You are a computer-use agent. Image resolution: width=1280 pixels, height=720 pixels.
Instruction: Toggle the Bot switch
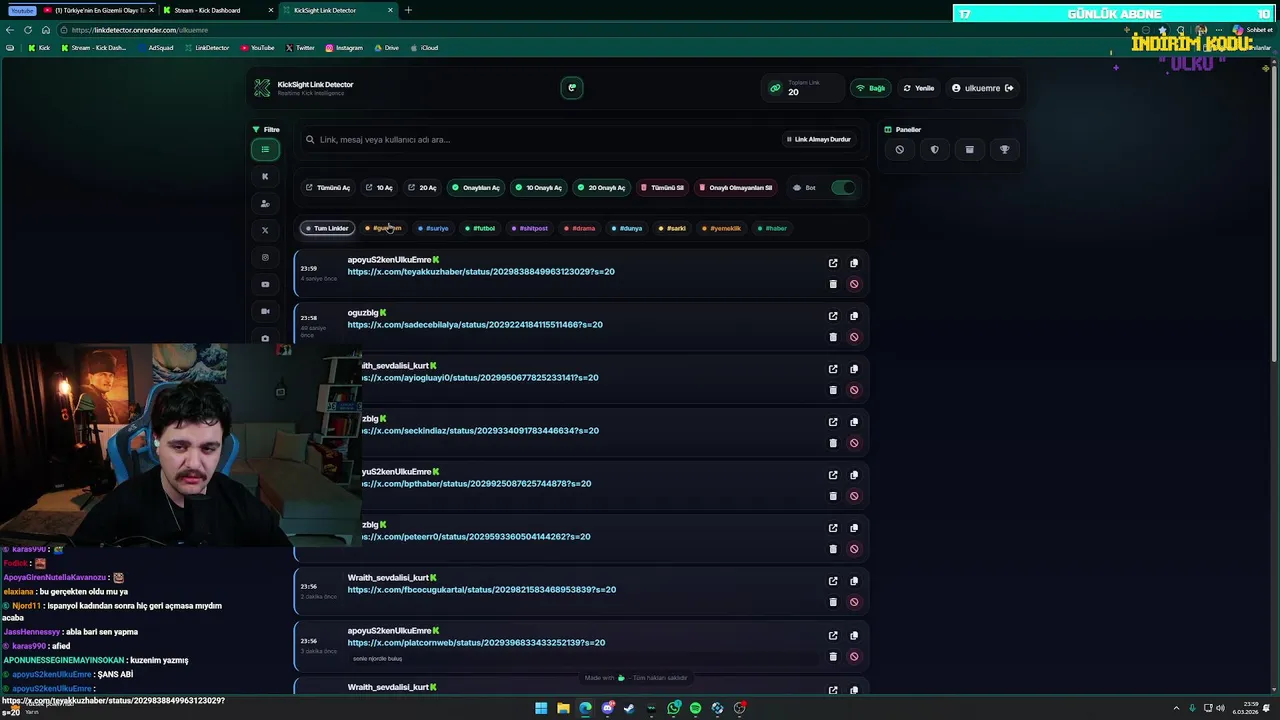(843, 187)
